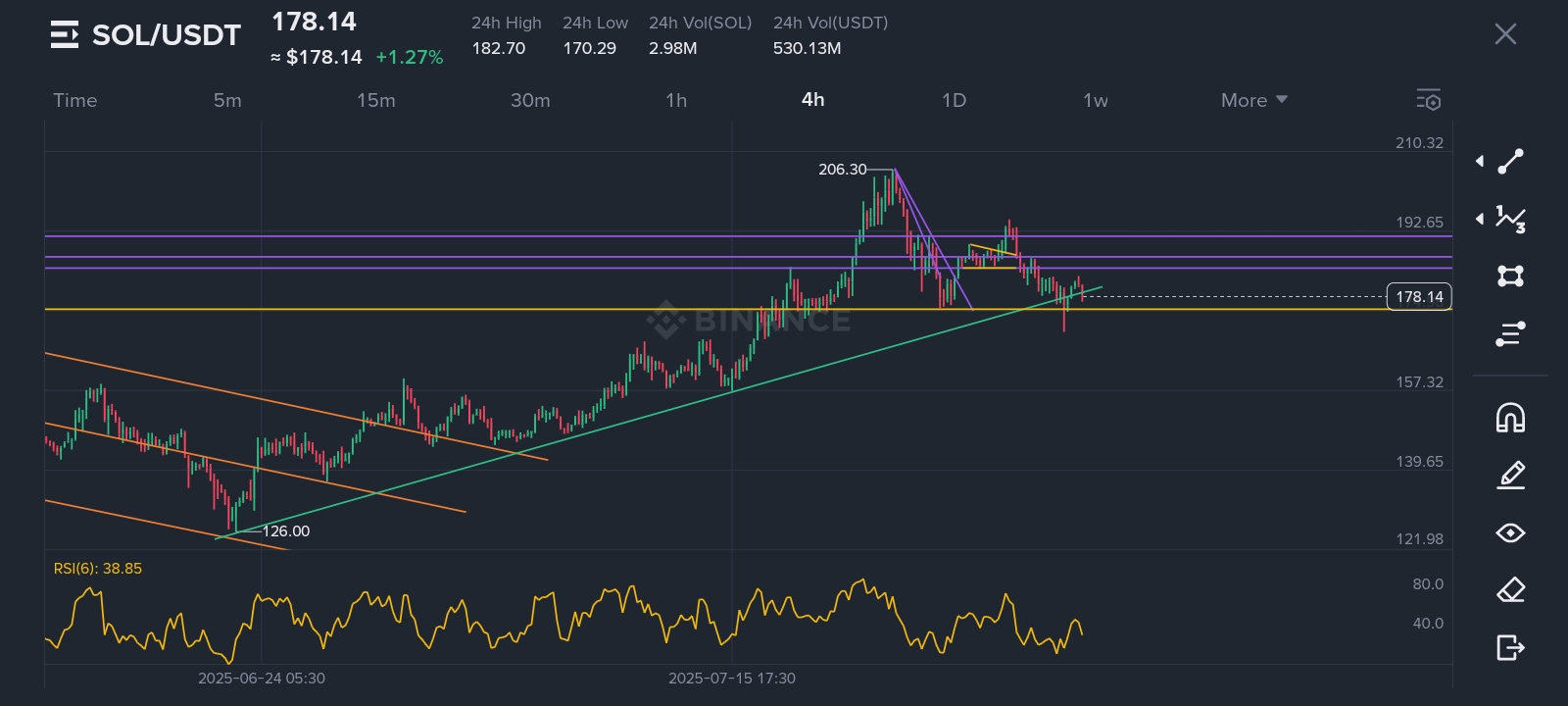Open the SOL/USDT pair list menu icon
This screenshot has width=1568, height=706.
[x=65, y=34]
